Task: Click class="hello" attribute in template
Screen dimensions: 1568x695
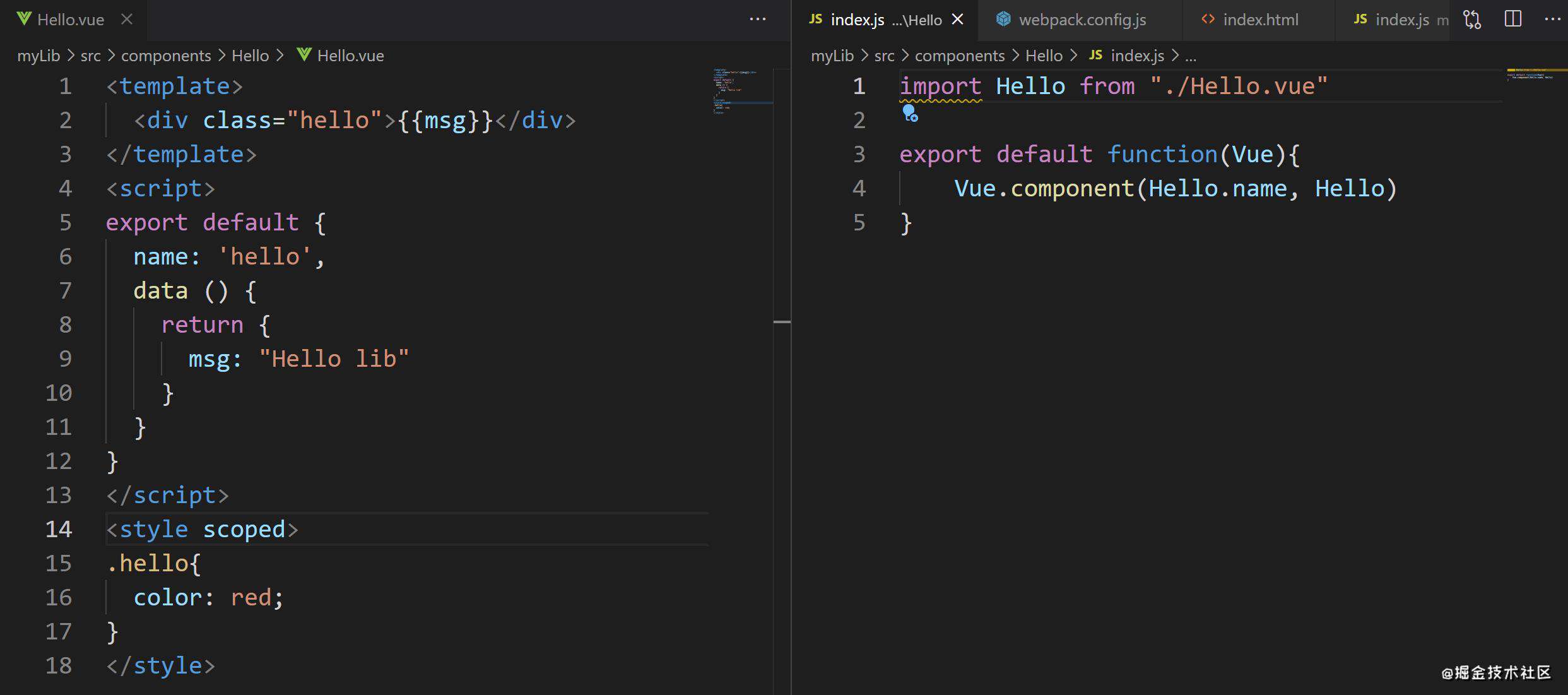Action: (x=292, y=120)
